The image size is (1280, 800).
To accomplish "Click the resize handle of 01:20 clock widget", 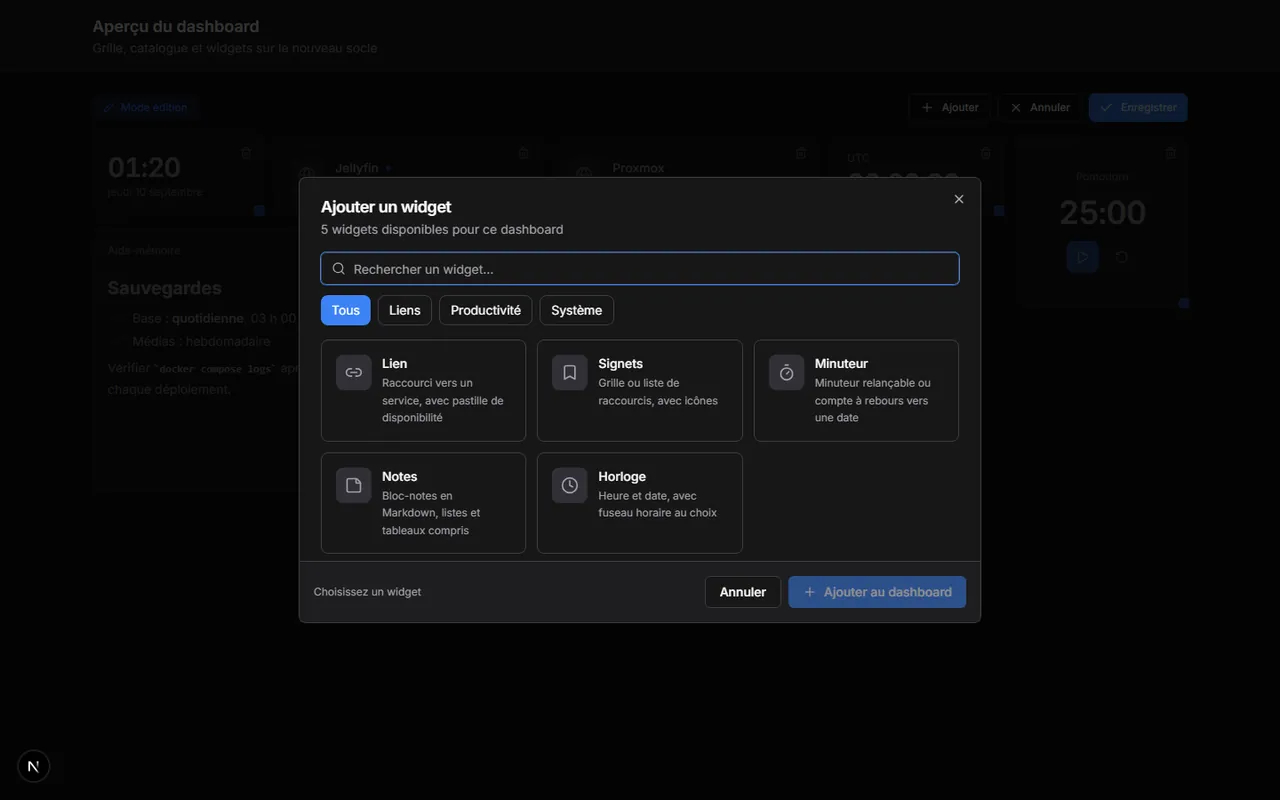I will 259,210.
